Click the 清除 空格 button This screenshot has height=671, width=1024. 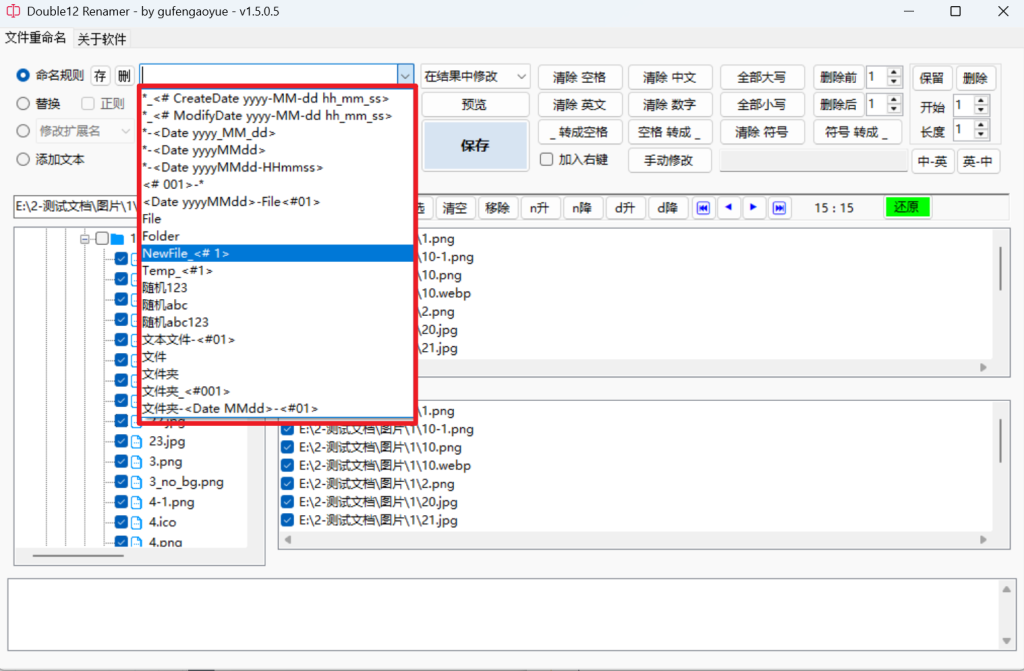[579, 77]
